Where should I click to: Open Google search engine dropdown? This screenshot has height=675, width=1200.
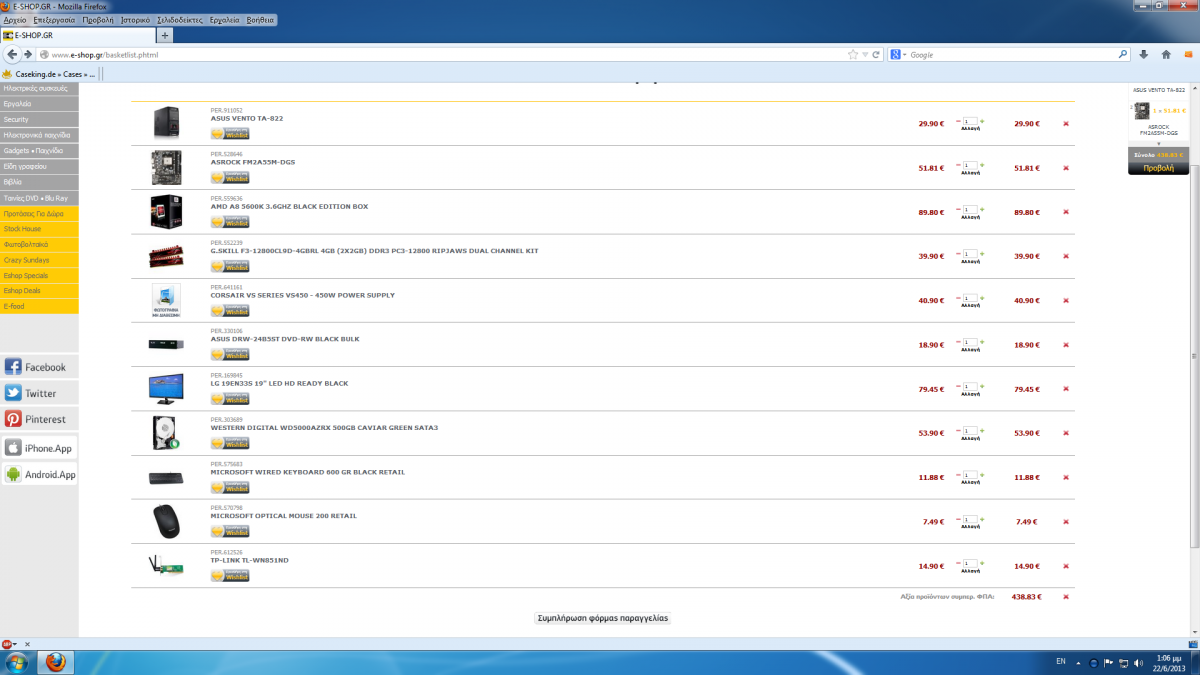tap(897, 54)
